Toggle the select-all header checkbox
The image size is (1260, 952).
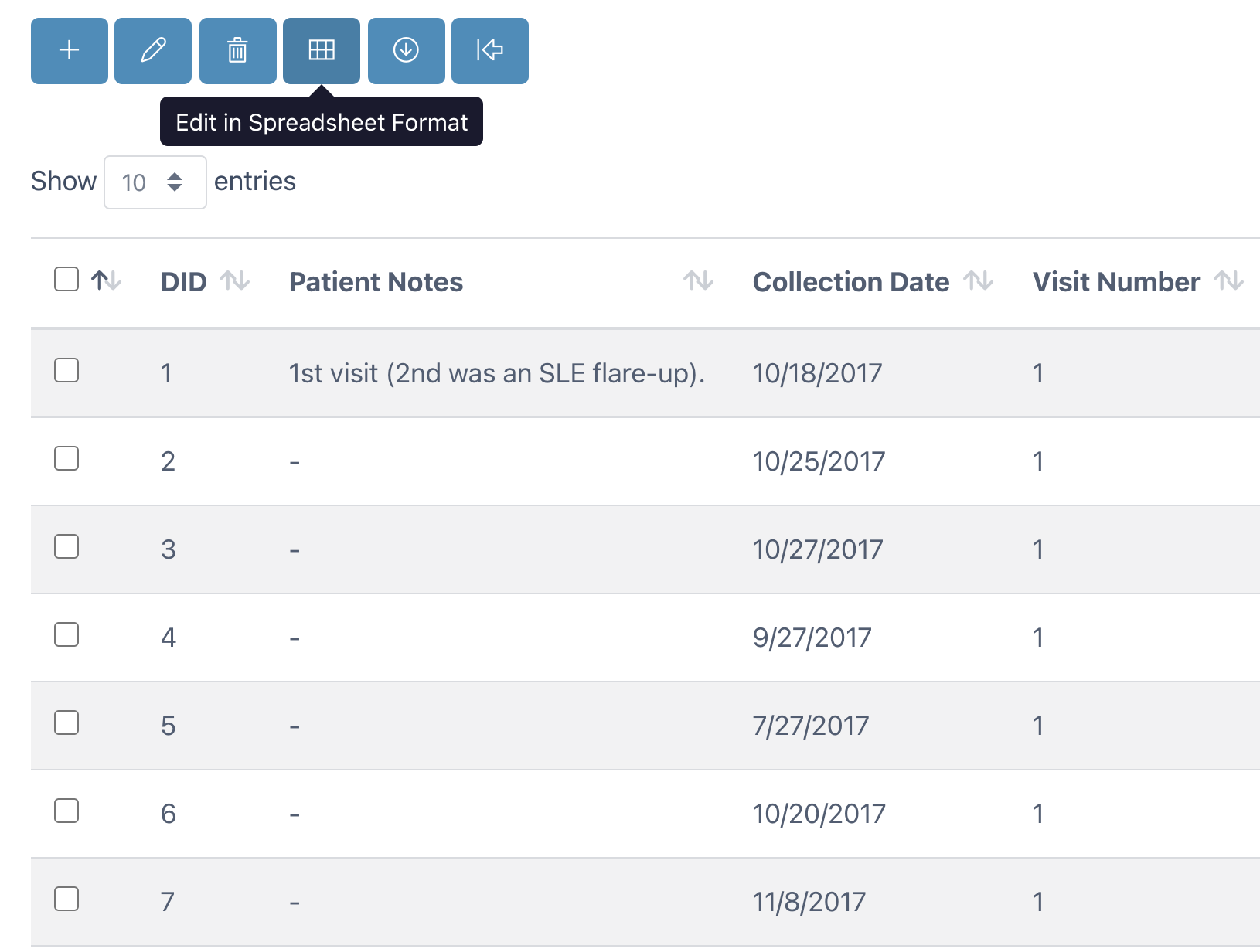click(x=66, y=279)
